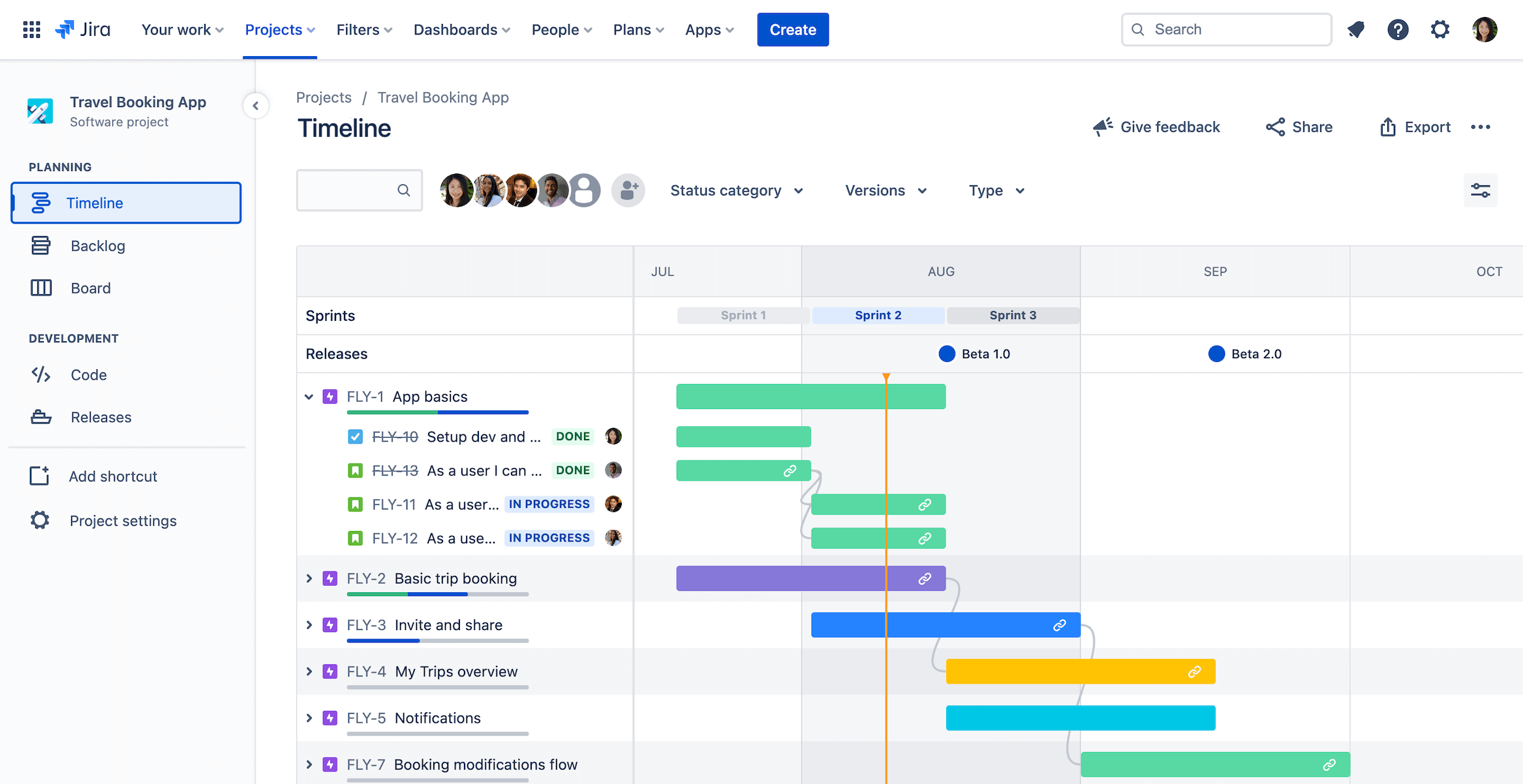Open the Status category dropdown filter
The height and width of the screenshot is (784, 1523).
click(735, 190)
